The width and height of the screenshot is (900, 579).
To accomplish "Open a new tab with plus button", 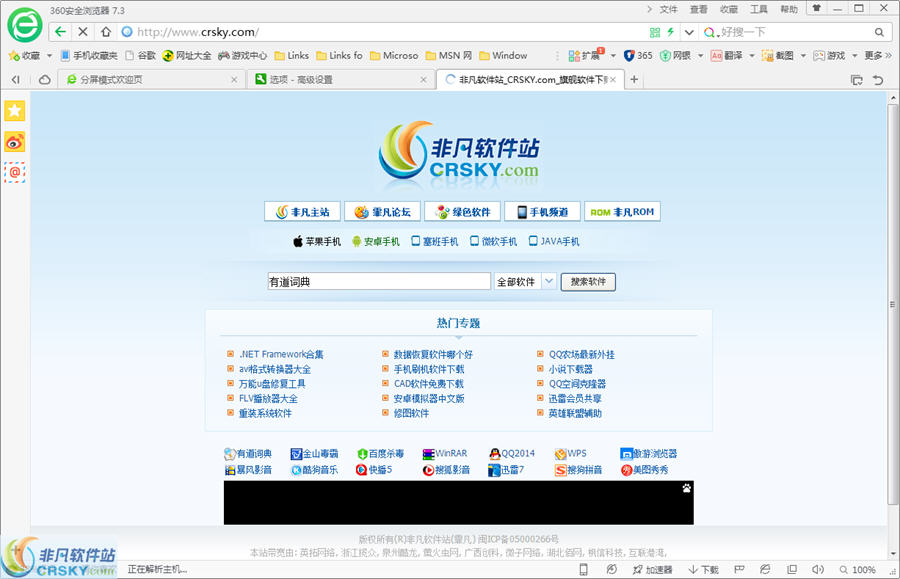I will (634, 79).
